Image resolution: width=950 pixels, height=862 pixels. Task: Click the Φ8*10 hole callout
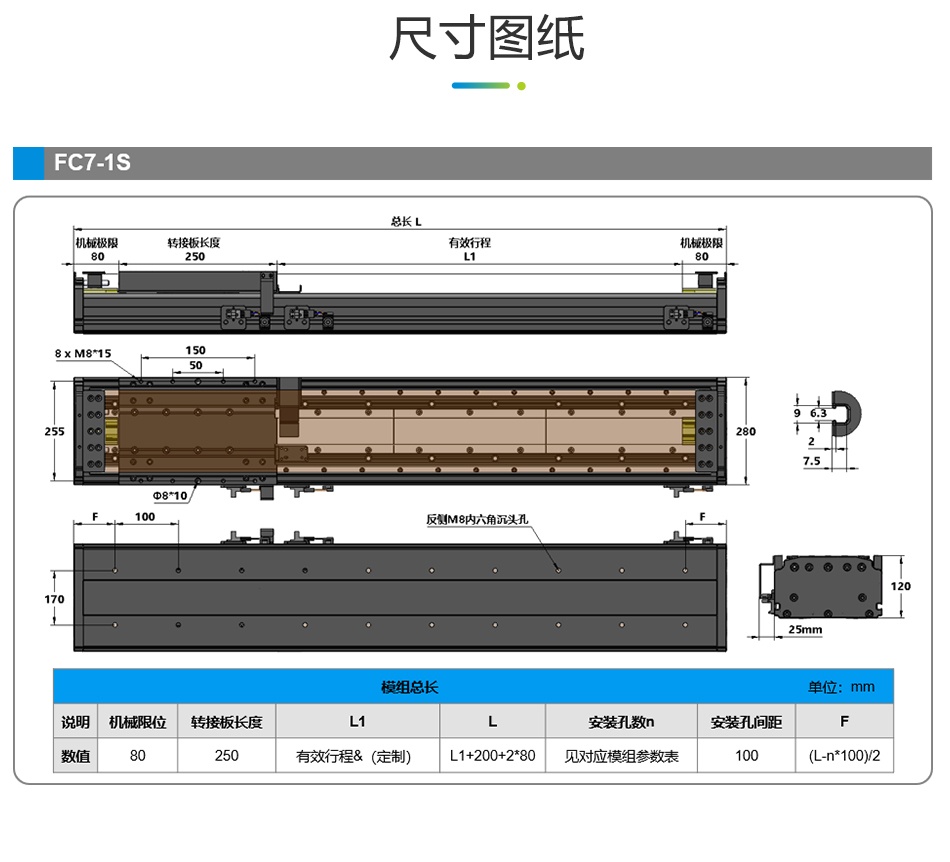pyautogui.click(x=170, y=495)
